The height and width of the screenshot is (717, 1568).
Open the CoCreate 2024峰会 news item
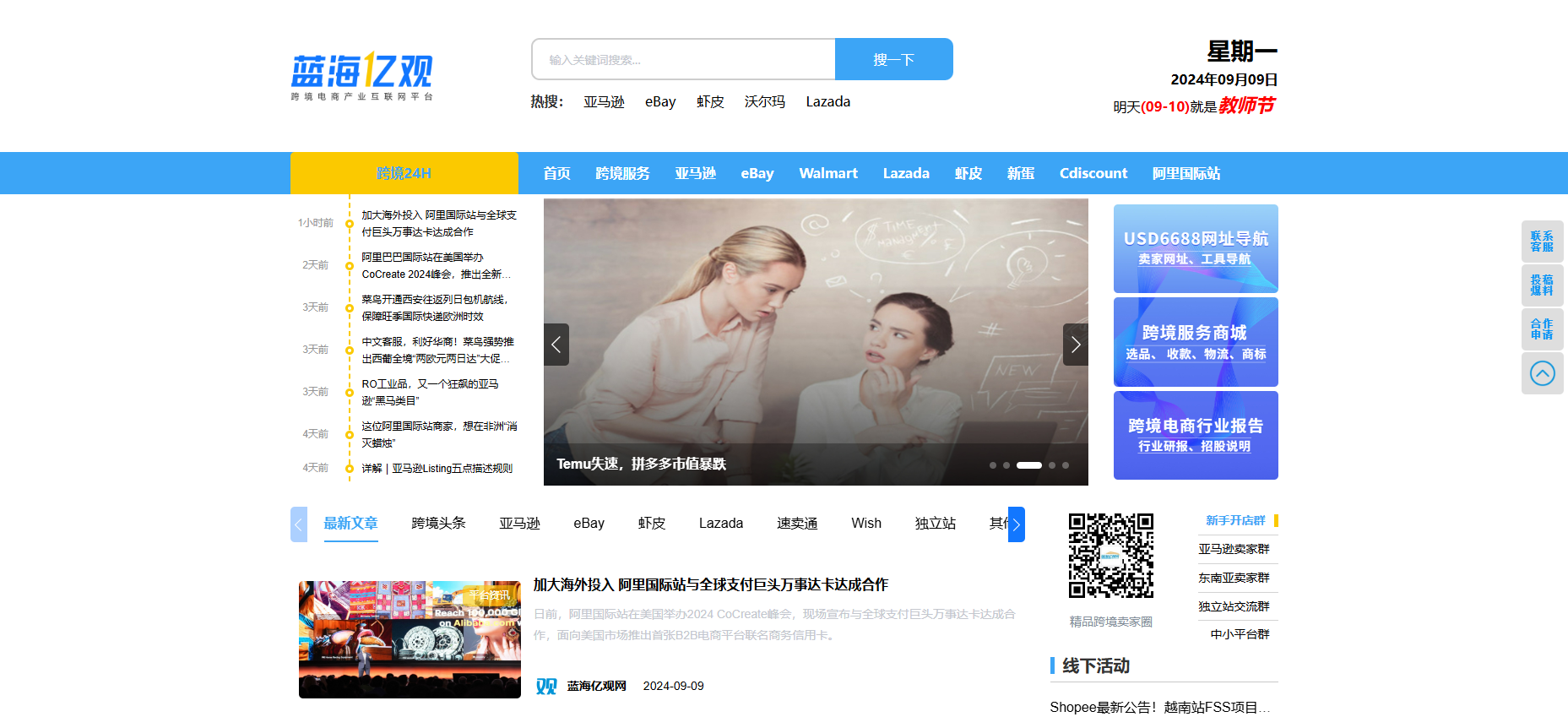(x=437, y=265)
